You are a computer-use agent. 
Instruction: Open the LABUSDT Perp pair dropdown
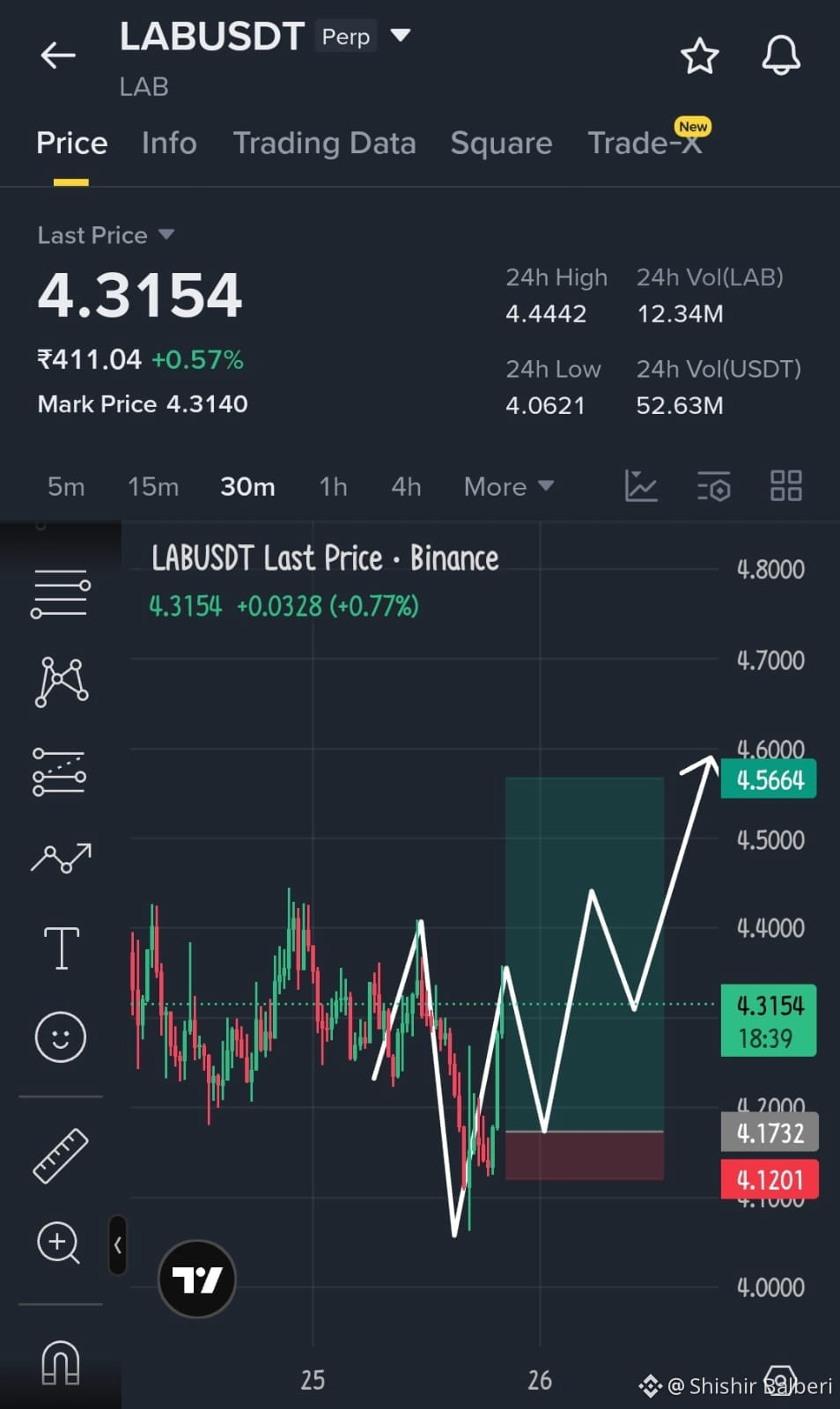401,35
